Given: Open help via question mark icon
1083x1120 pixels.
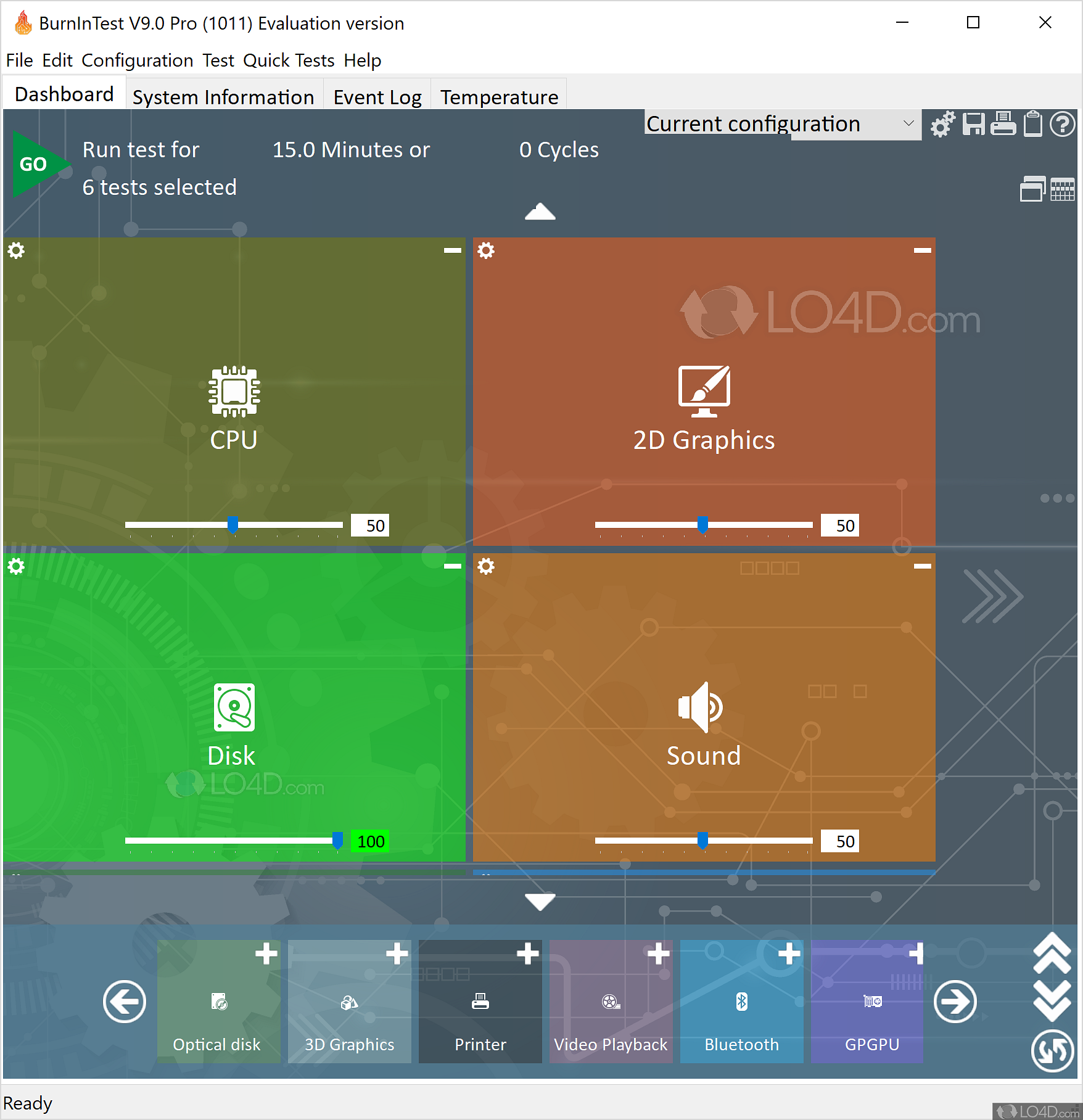Looking at the screenshot, I should pyautogui.click(x=1063, y=124).
